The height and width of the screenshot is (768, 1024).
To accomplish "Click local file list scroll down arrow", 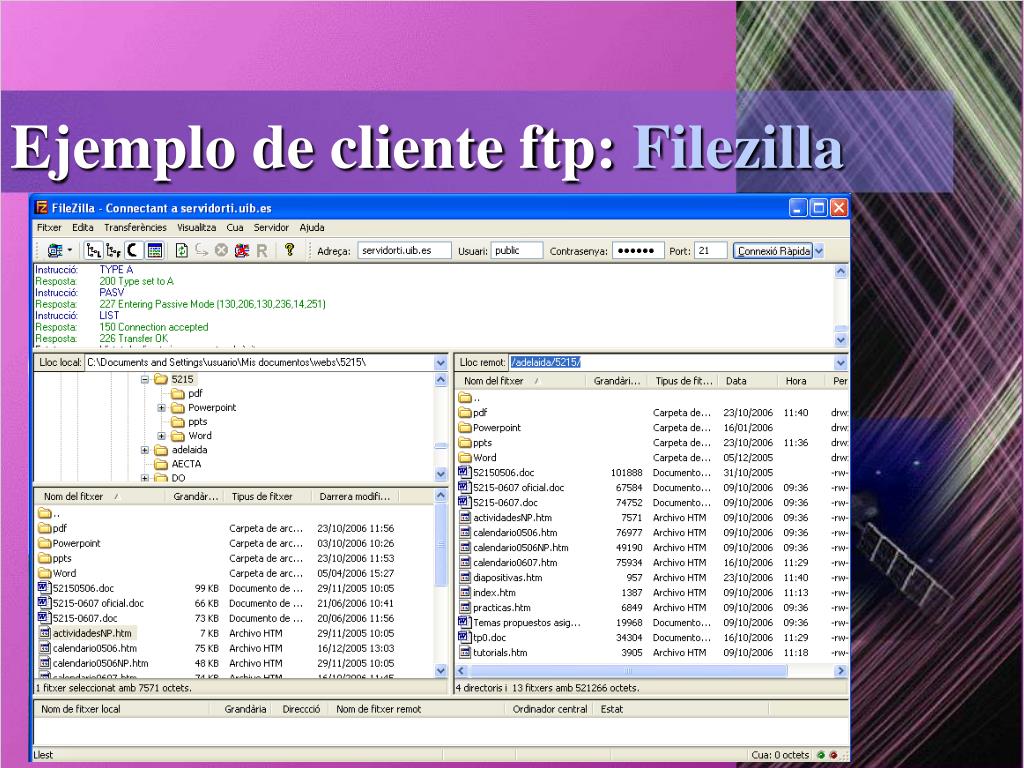I will [x=441, y=671].
